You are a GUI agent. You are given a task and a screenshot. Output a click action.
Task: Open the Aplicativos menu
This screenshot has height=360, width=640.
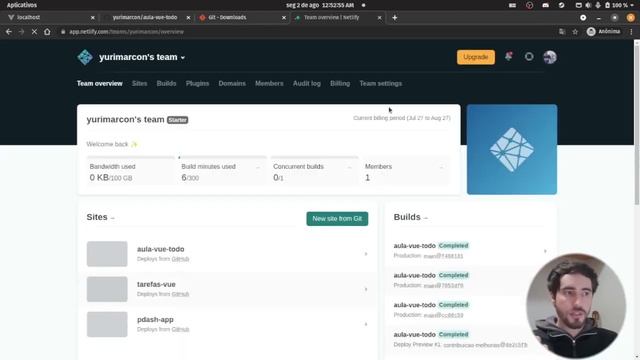click(x=22, y=5)
